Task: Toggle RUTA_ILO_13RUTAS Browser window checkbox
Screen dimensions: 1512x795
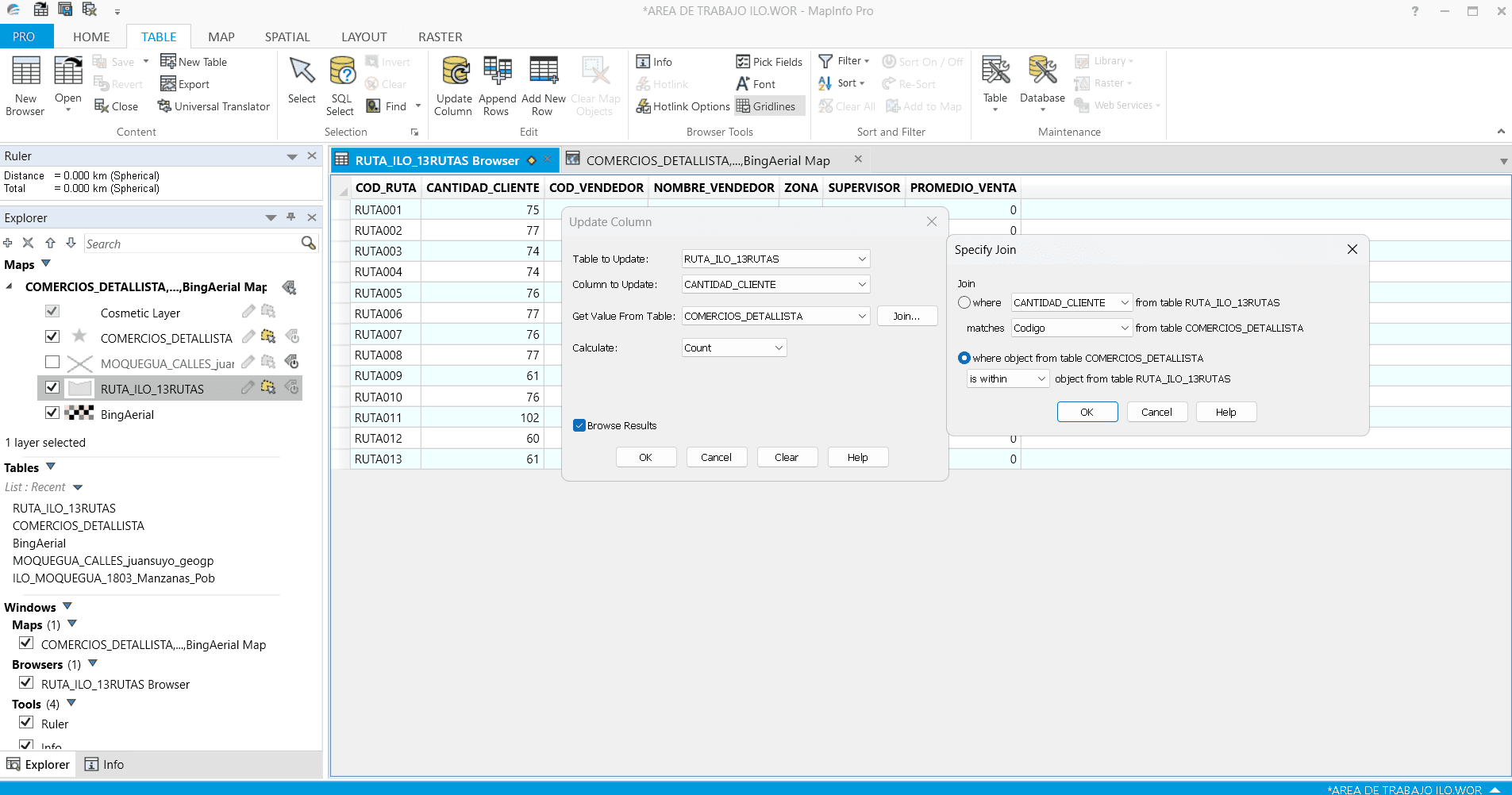Action: pos(26,682)
